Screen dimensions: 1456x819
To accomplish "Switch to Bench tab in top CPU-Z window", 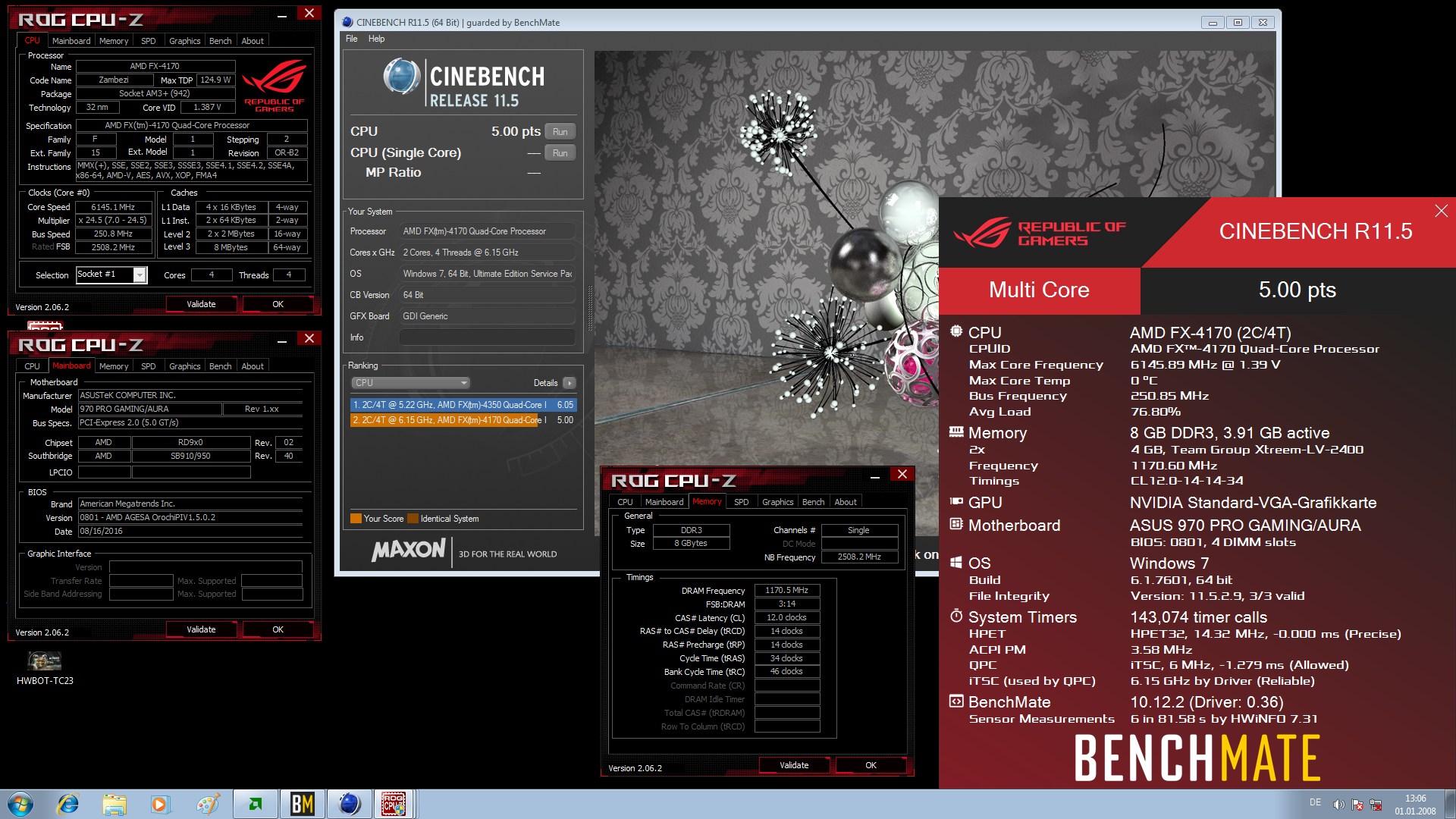I will [220, 41].
